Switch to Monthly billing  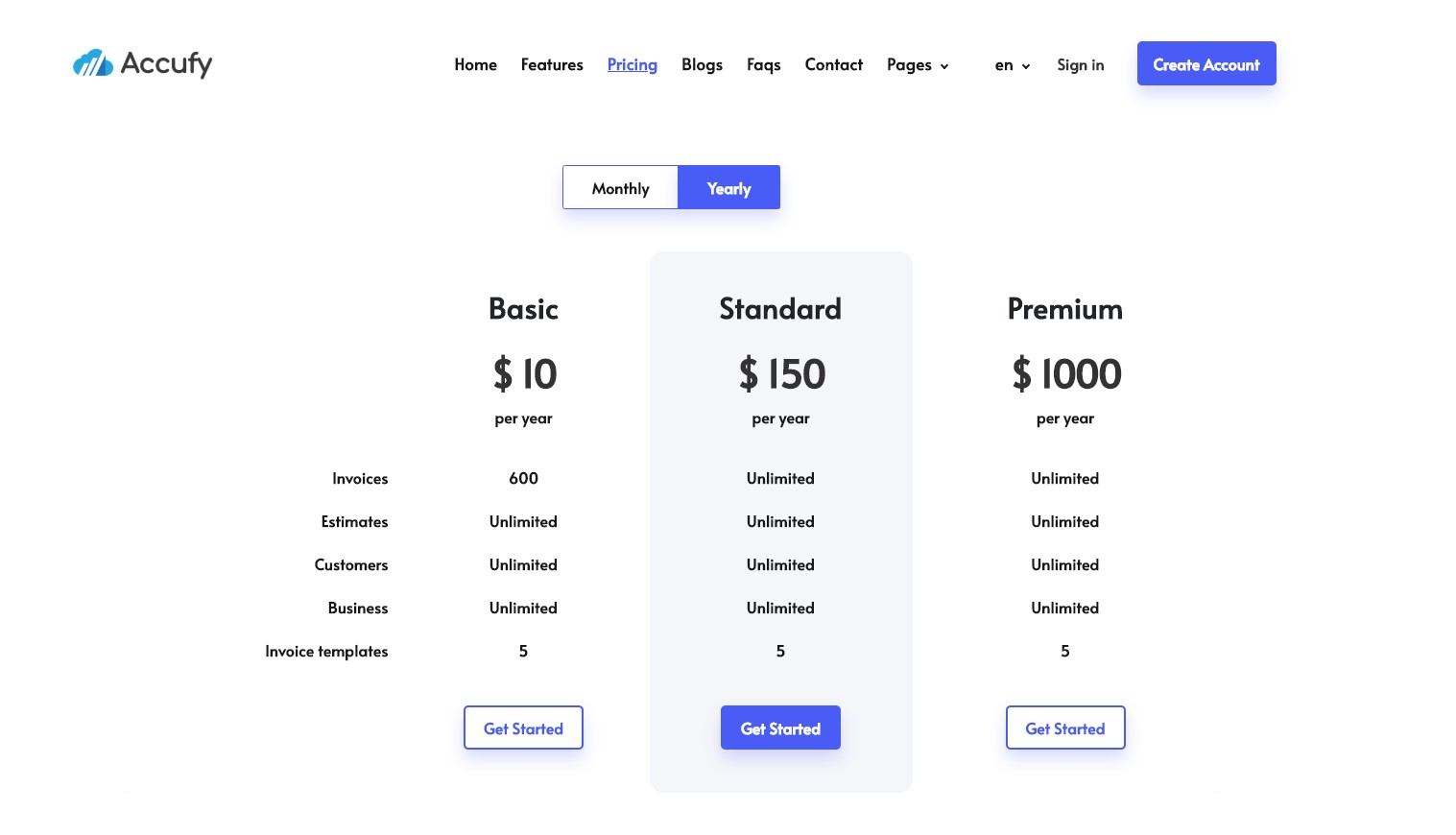tap(620, 187)
